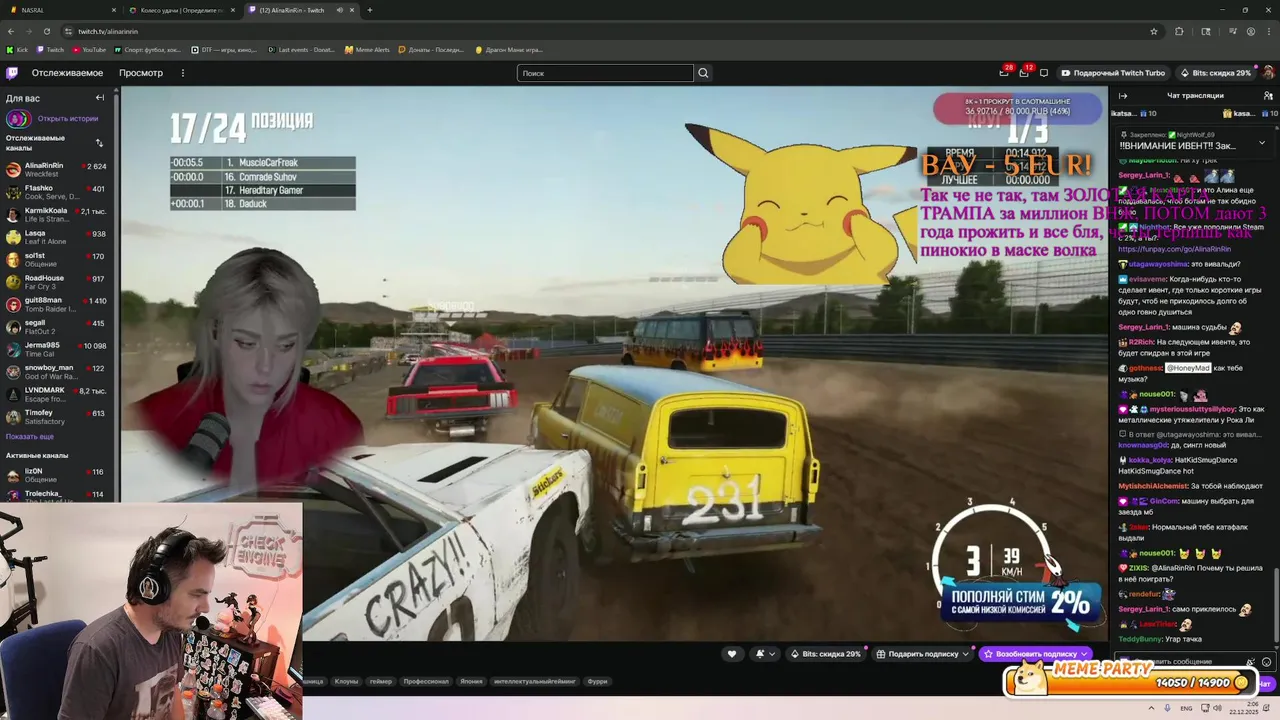The image size is (1280, 720).
Task: Open the user avatar menu
Action: [x=1268, y=73]
